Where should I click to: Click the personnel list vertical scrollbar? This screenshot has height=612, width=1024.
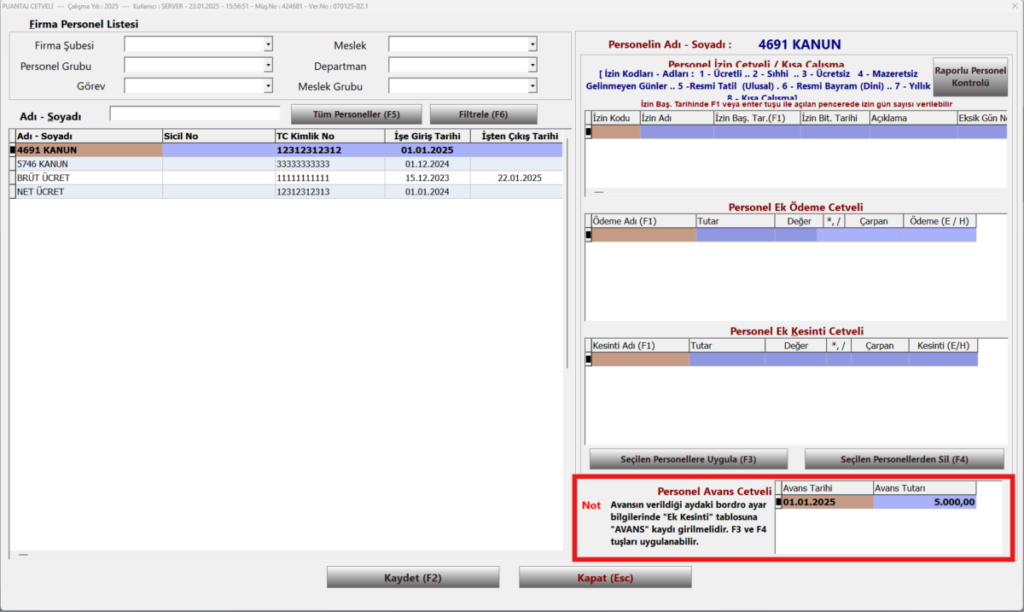click(x=567, y=255)
